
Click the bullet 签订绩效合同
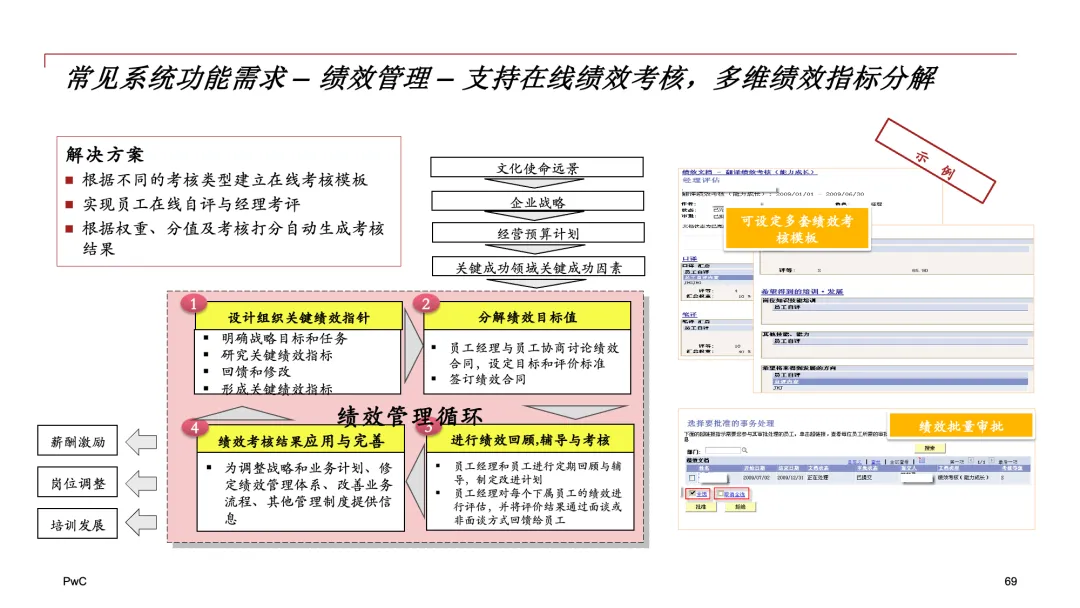[x=487, y=379]
